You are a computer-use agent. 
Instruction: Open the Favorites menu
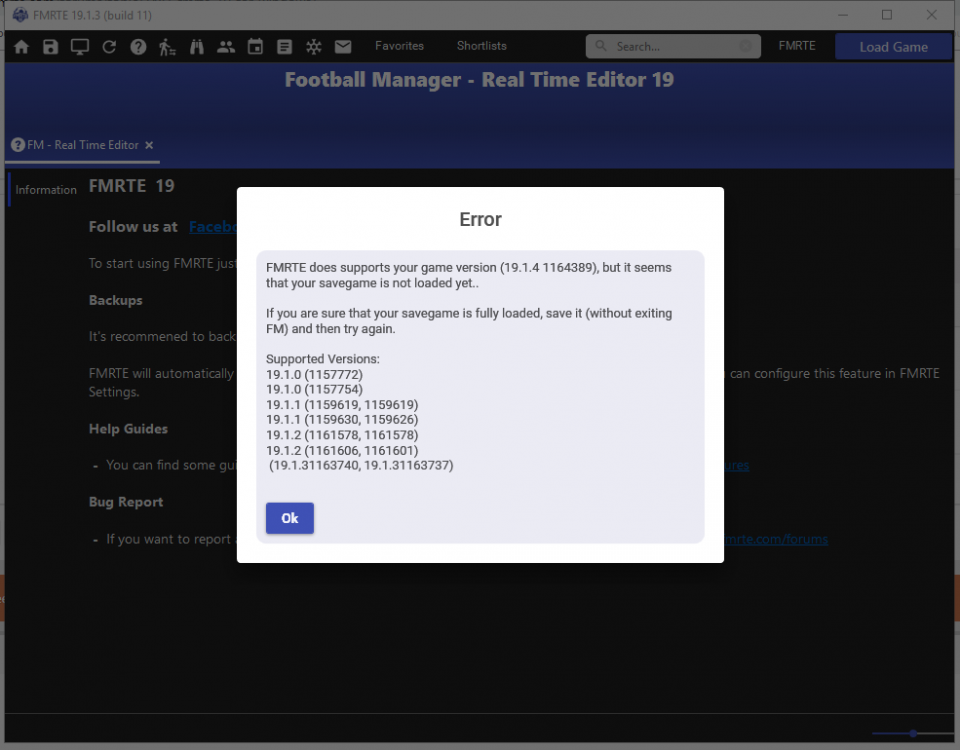[399, 46]
